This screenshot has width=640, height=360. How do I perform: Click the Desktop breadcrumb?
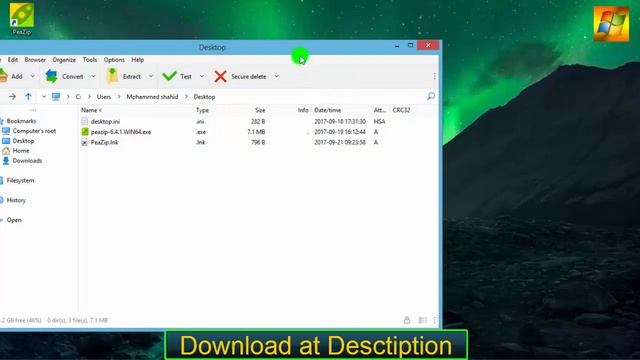click(204, 97)
